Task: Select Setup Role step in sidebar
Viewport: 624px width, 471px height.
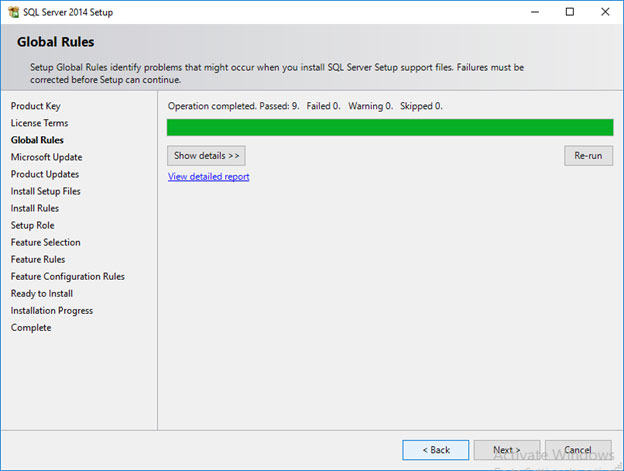Action: click(x=32, y=225)
